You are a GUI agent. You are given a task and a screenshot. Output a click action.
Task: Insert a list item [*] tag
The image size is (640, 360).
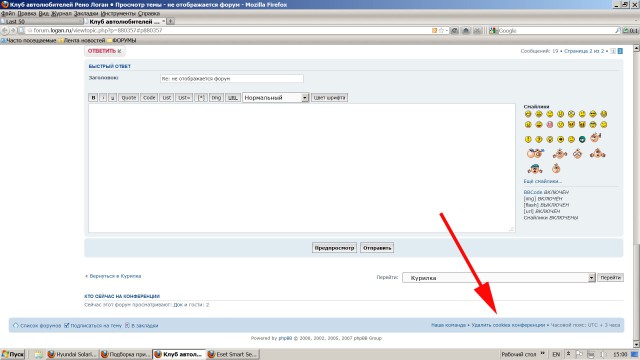pos(201,98)
